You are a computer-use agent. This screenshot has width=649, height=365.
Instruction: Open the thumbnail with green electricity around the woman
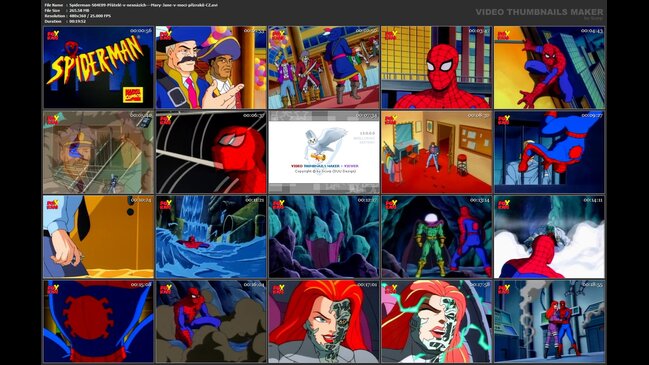pos(436,321)
